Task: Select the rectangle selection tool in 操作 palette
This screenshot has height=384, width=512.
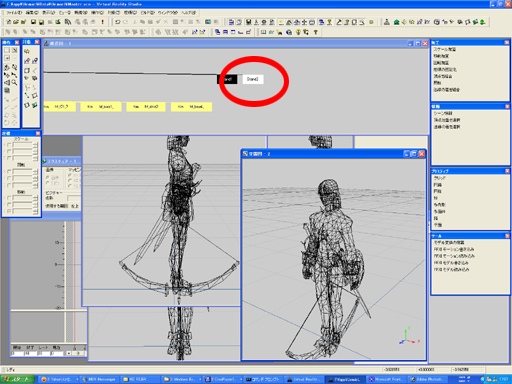Action: (7, 50)
